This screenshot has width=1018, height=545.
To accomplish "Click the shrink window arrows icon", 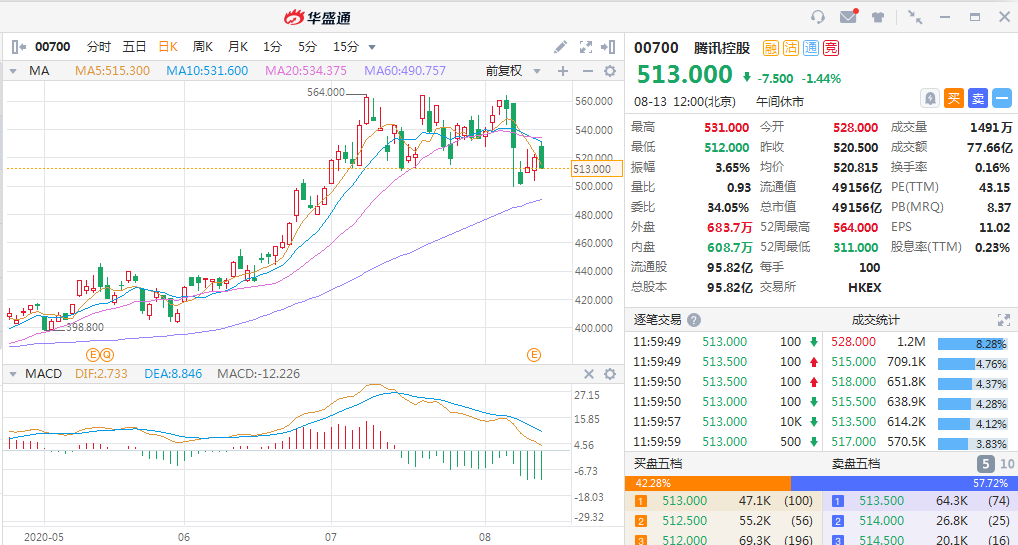I will 915,17.
